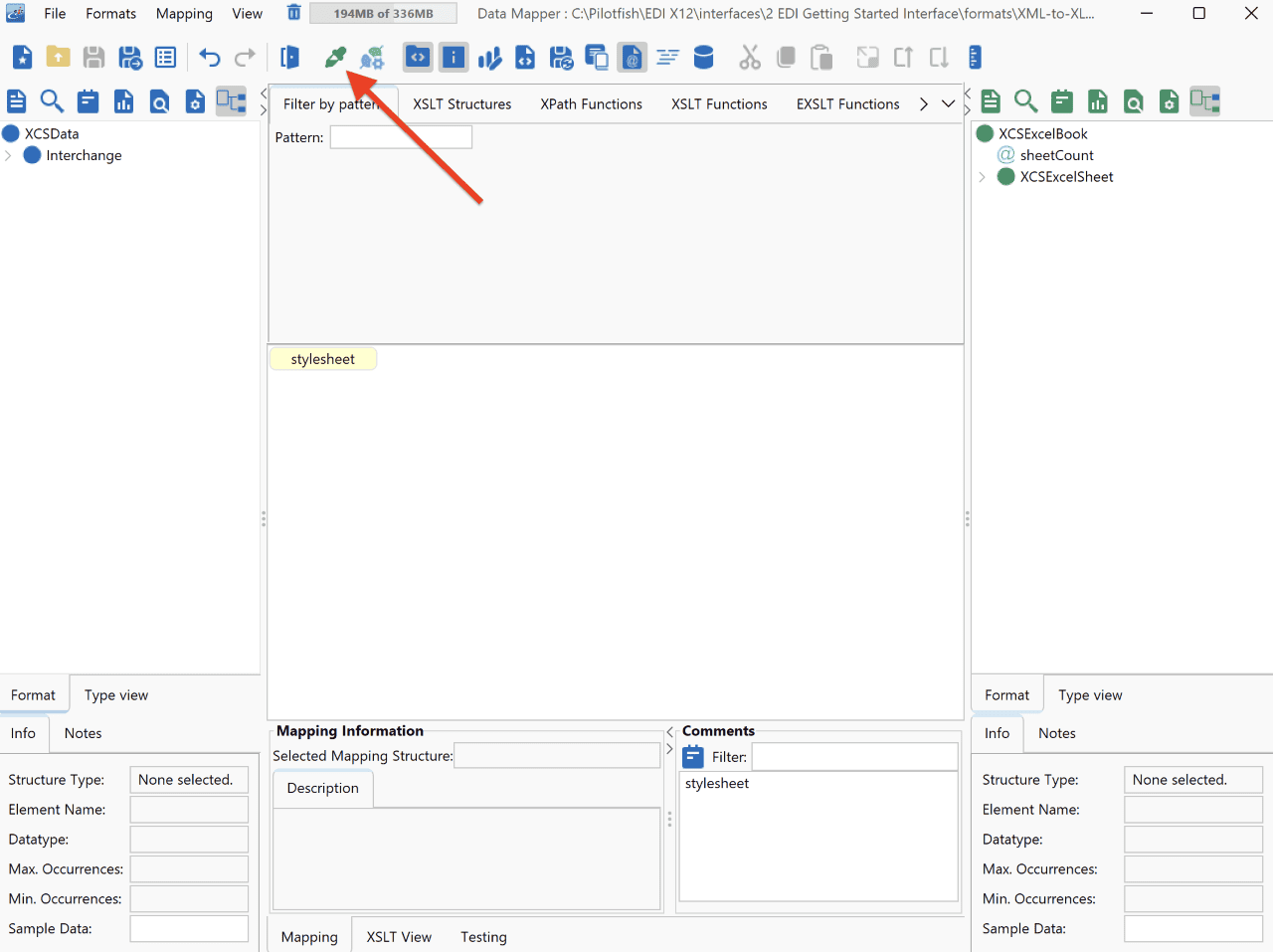Click the Pattern input field
Viewport: 1273px width, 952px height.
pos(401,137)
